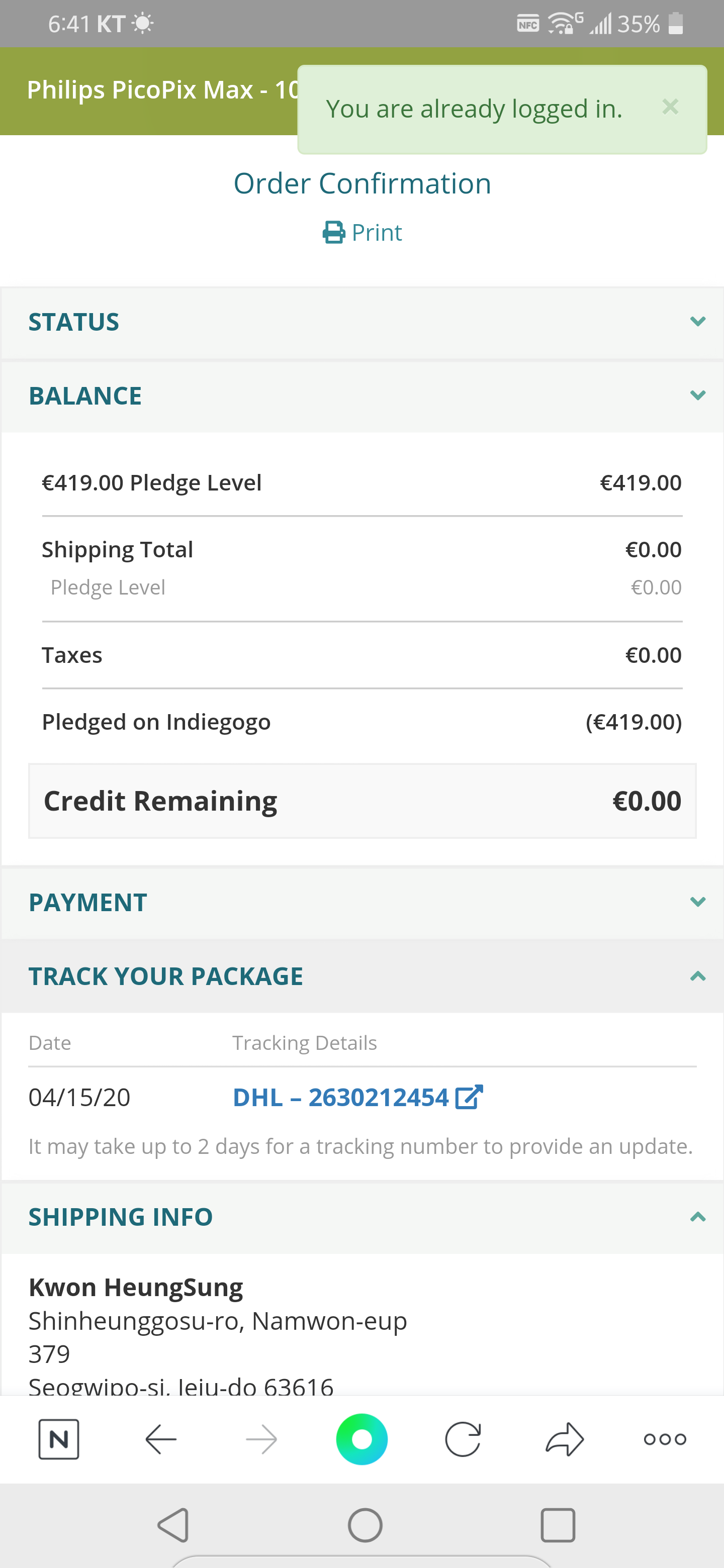Expand the STATUS section chevron

pyautogui.click(x=698, y=322)
